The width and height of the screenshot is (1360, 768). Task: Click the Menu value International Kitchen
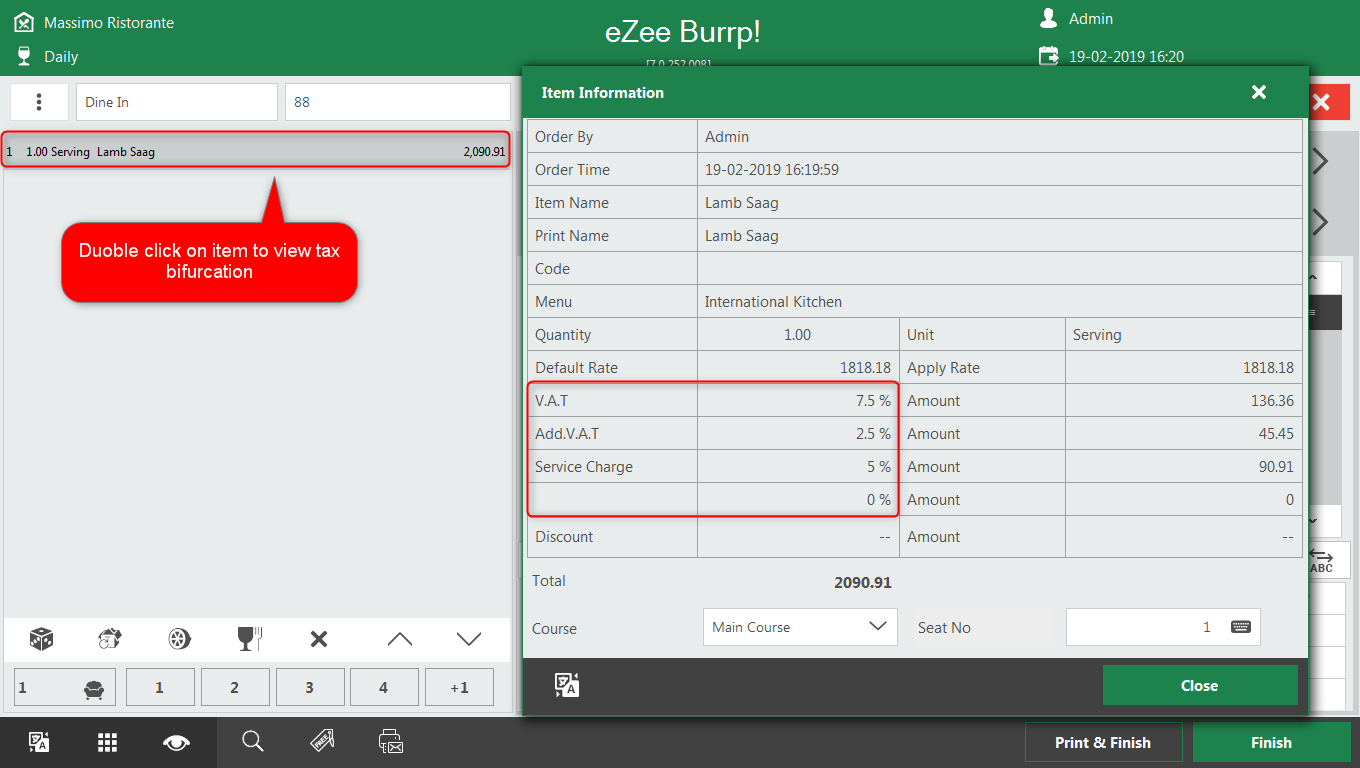coord(773,302)
